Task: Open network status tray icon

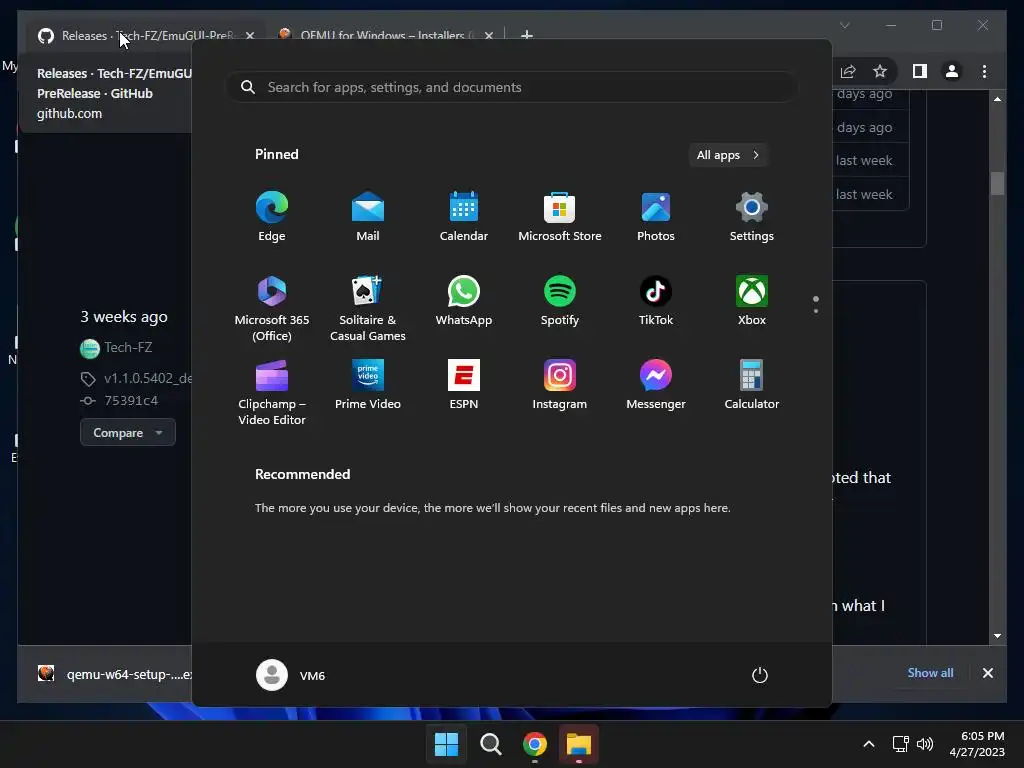Action: coord(901,744)
